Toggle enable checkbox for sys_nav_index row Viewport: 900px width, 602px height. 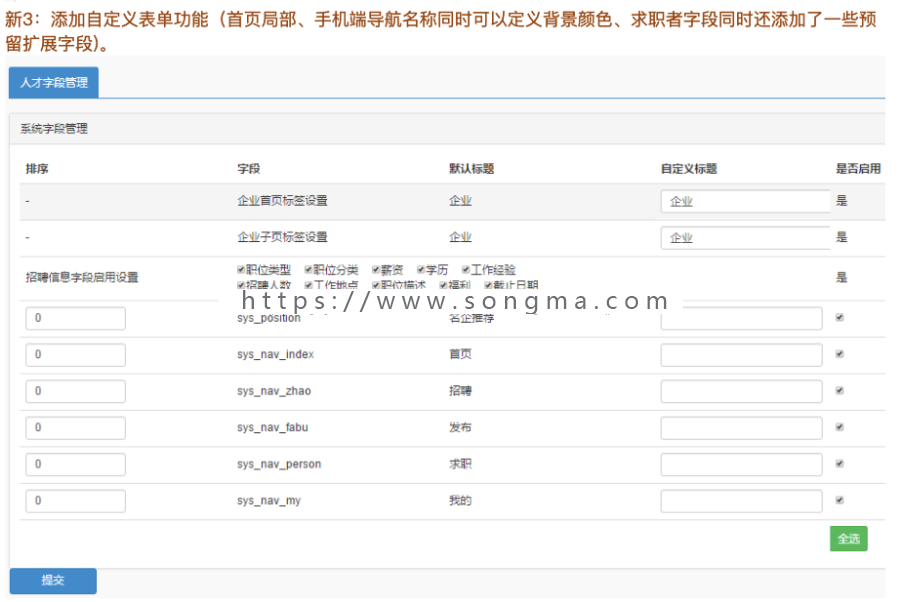[x=840, y=354]
